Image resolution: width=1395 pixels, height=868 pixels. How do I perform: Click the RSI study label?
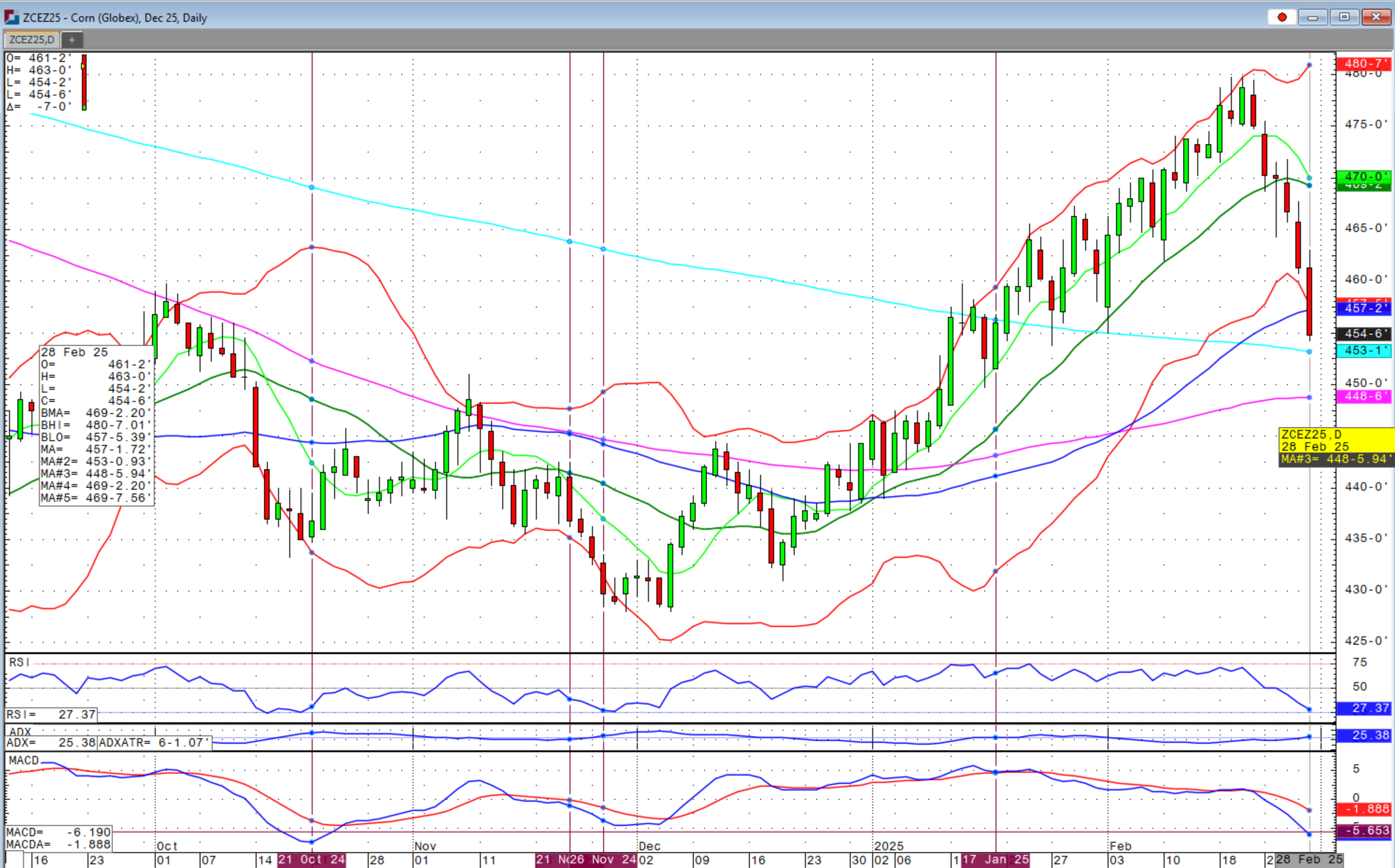19,662
